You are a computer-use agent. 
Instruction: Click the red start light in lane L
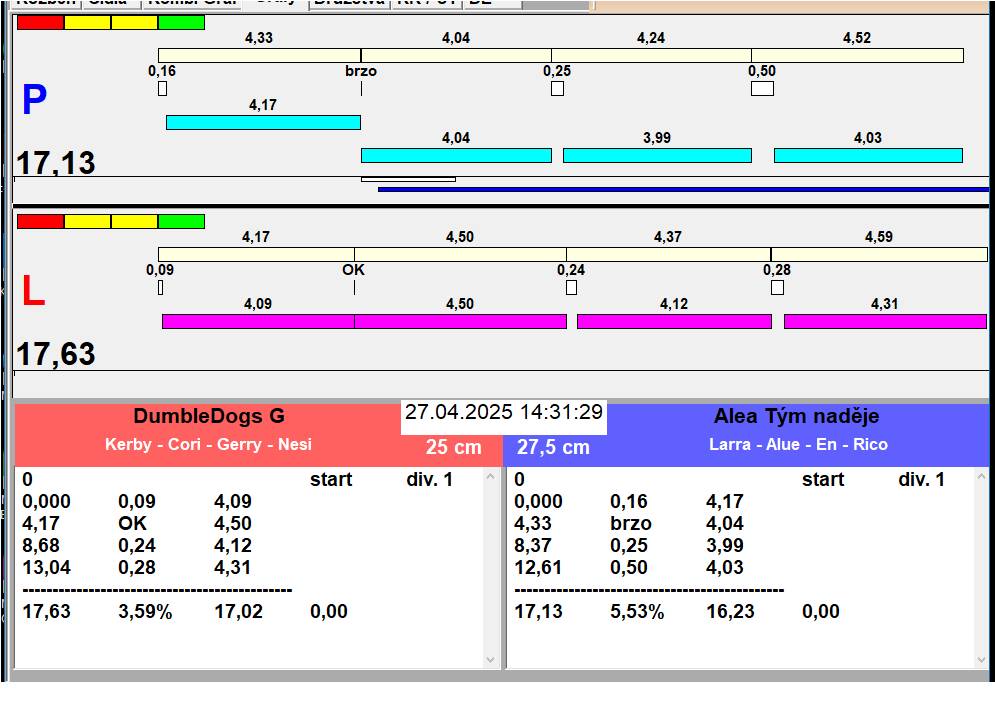tap(40, 221)
